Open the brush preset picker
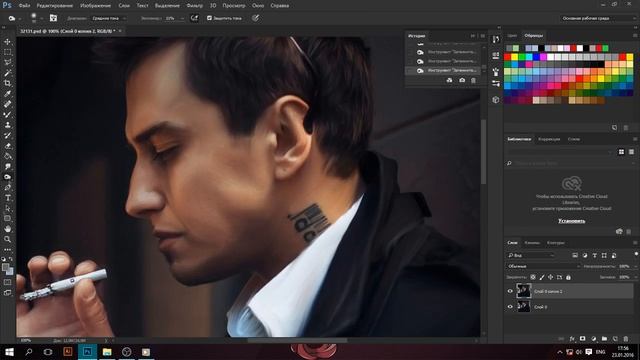This screenshot has height=360, width=640. pyautogui.click(x=36, y=18)
